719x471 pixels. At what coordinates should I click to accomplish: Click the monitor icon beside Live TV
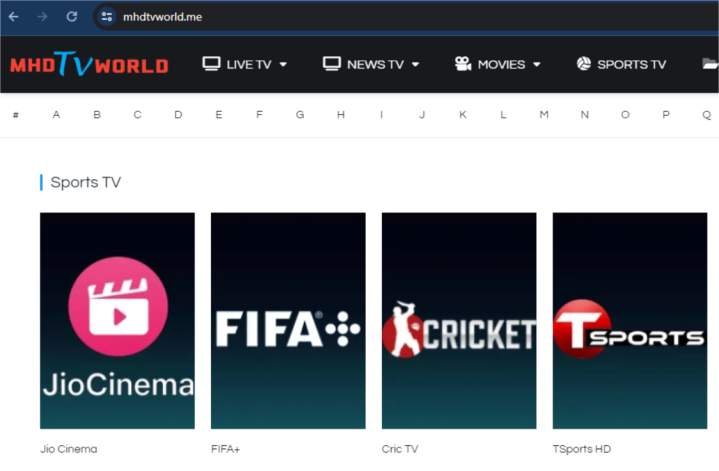pyautogui.click(x=211, y=64)
